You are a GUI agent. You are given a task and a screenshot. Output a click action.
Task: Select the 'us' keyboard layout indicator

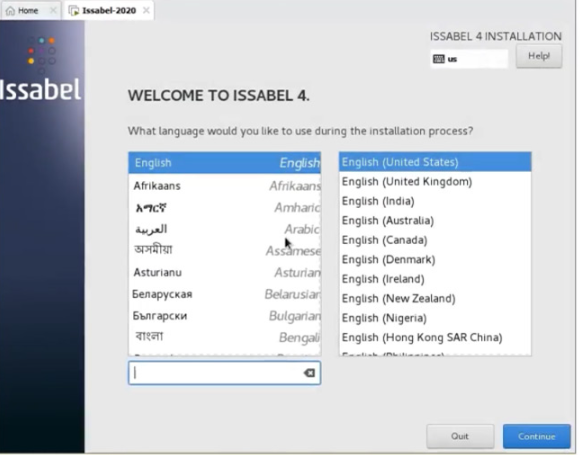coord(469,59)
